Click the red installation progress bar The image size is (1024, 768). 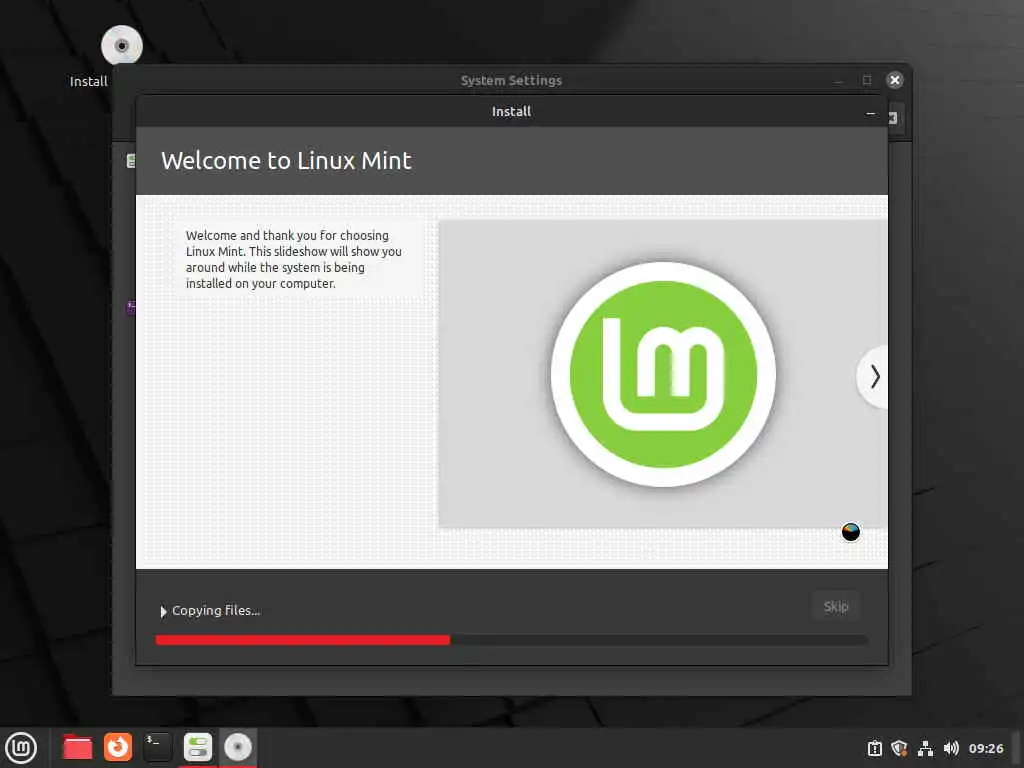click(x=512, y=640)
